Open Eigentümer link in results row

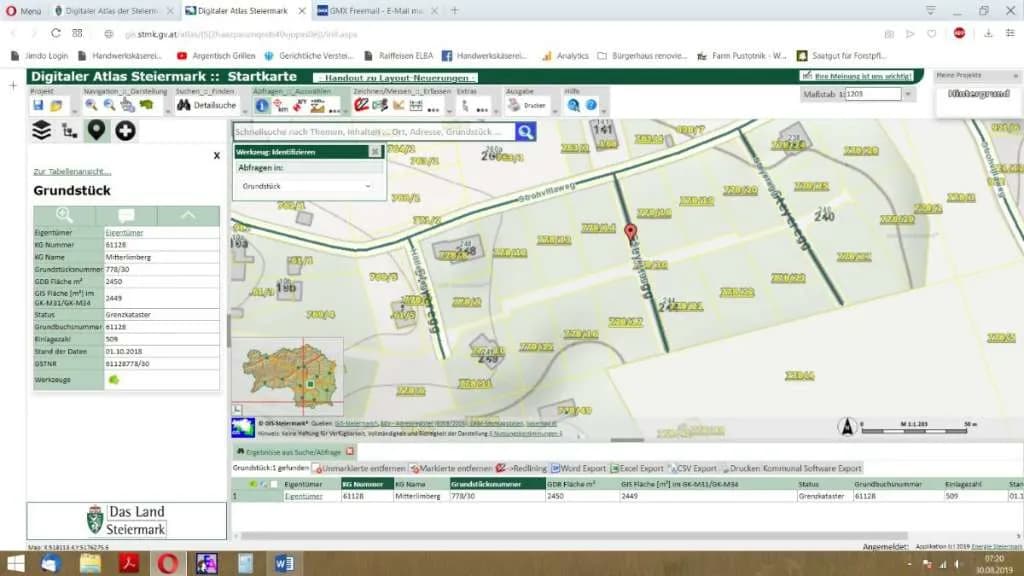304,496
